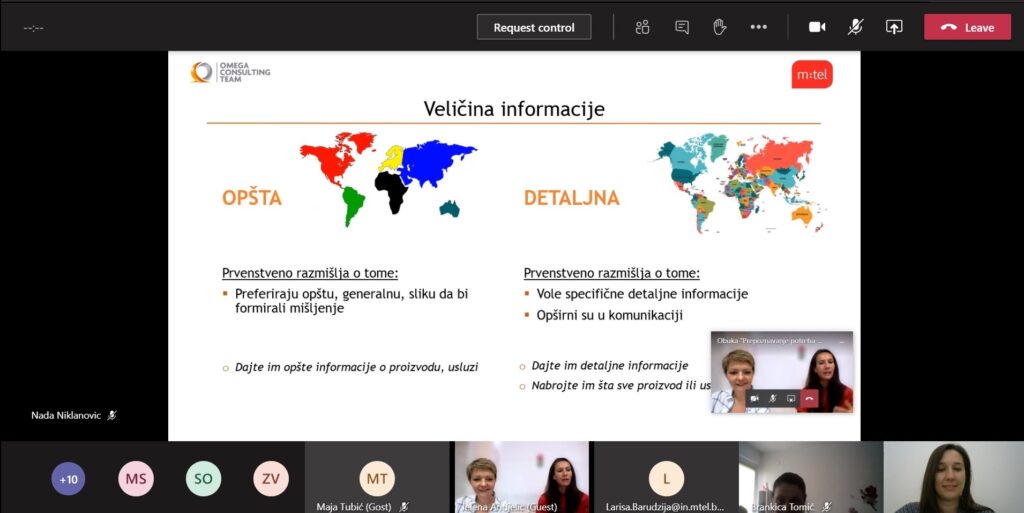The height and width of the screenshot is (513, 1024).
Task: Click the red m:tel logo on the slide
Action: [x=811, y=74]
